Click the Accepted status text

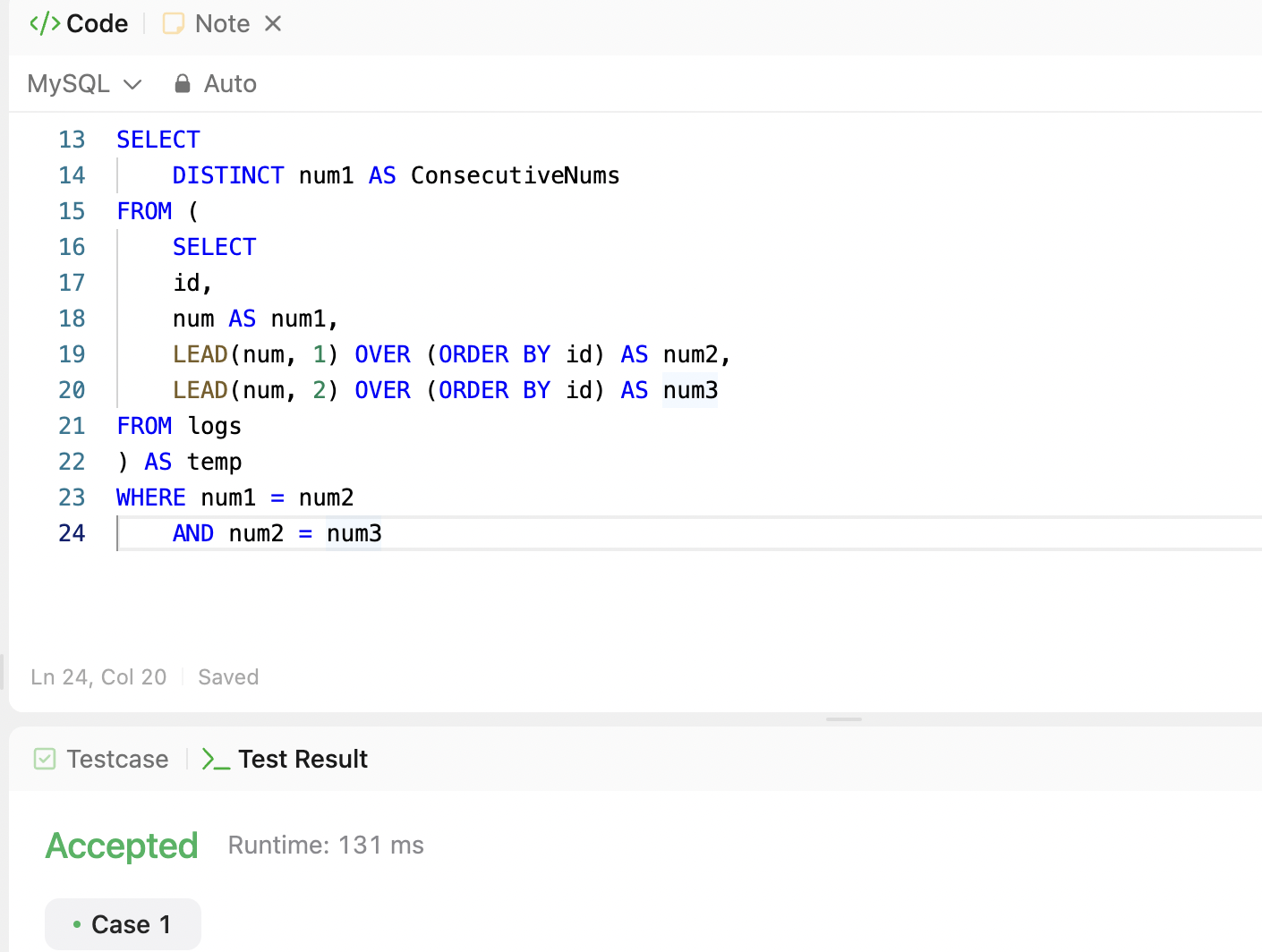[x=122, y=846]
